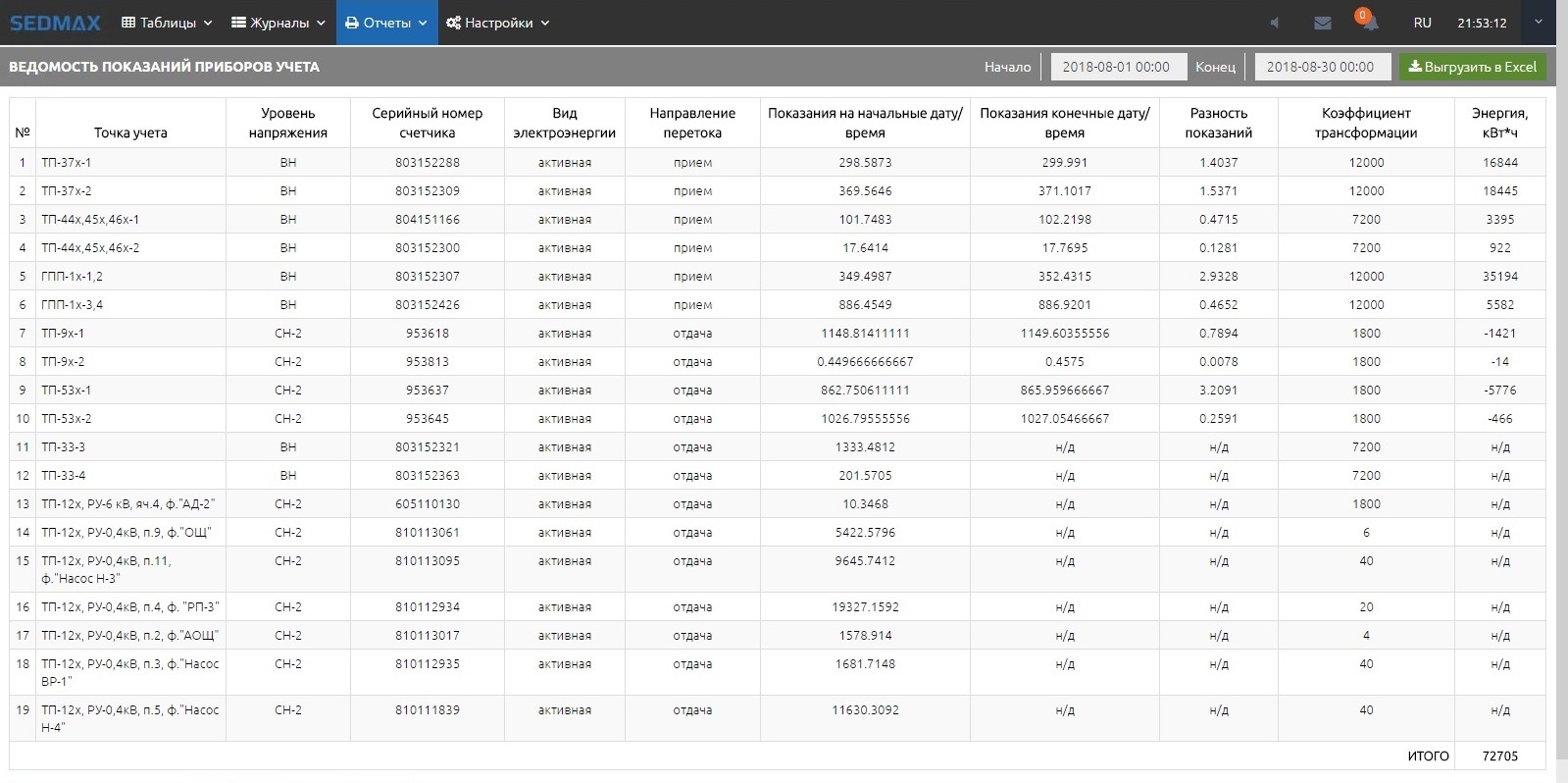1568x783 pixels.
Task: Click the Точка учета column header
Action: (x=130, y=132)
